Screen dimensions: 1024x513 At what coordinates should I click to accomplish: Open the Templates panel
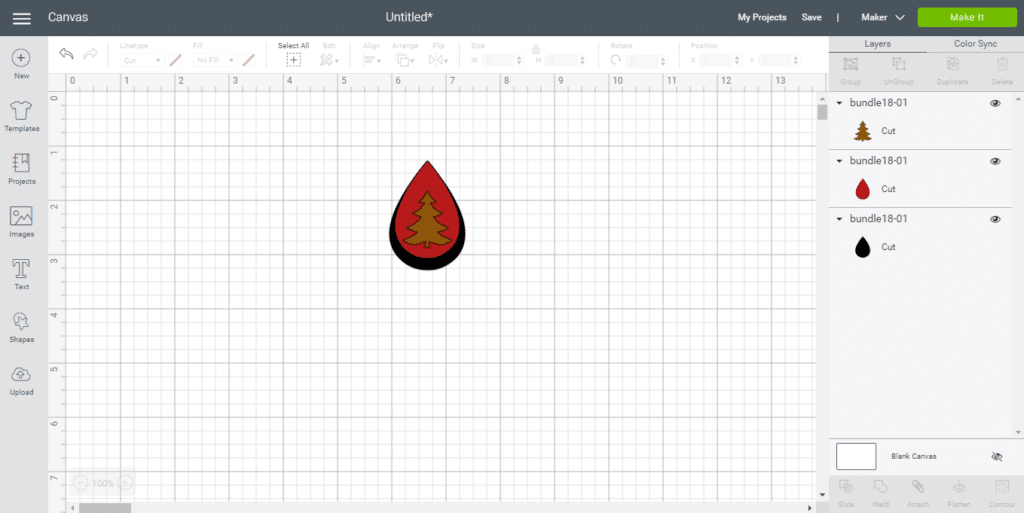point(21,112)
